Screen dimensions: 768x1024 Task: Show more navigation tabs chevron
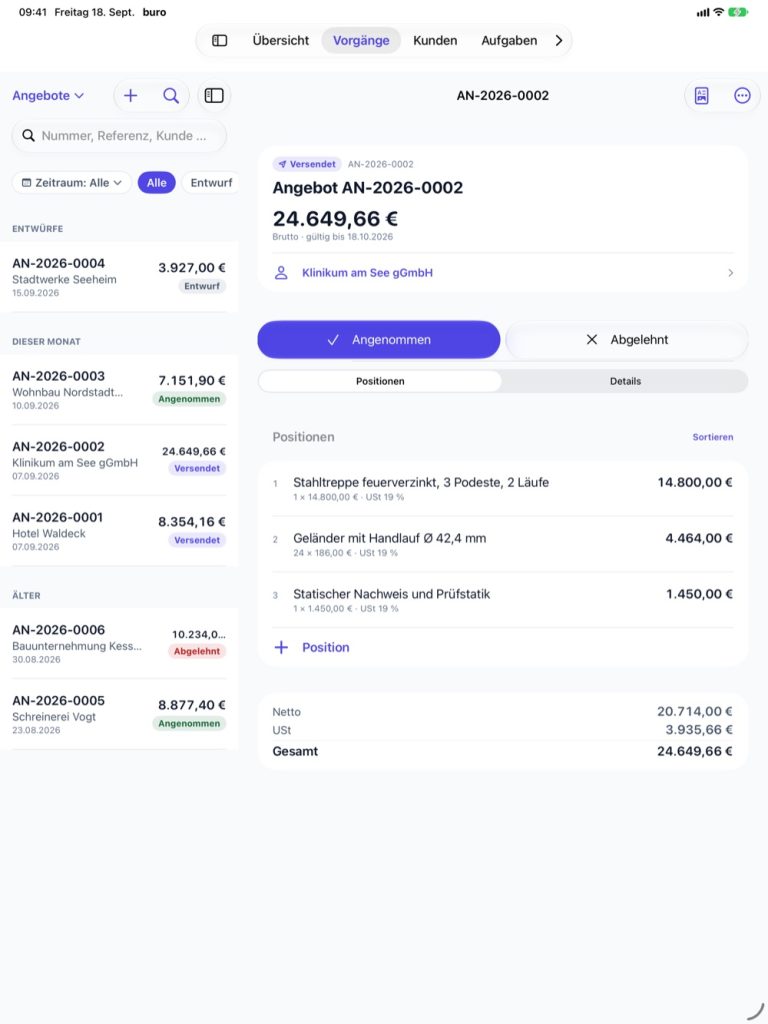coord(558,40)
